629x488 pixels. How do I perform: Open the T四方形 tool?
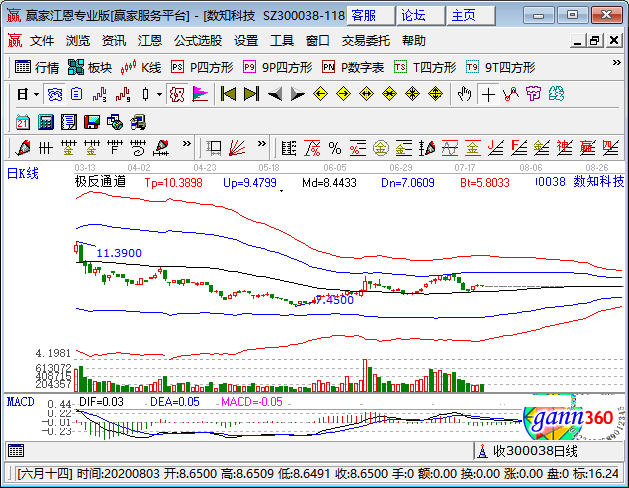[x=425, y=67]
